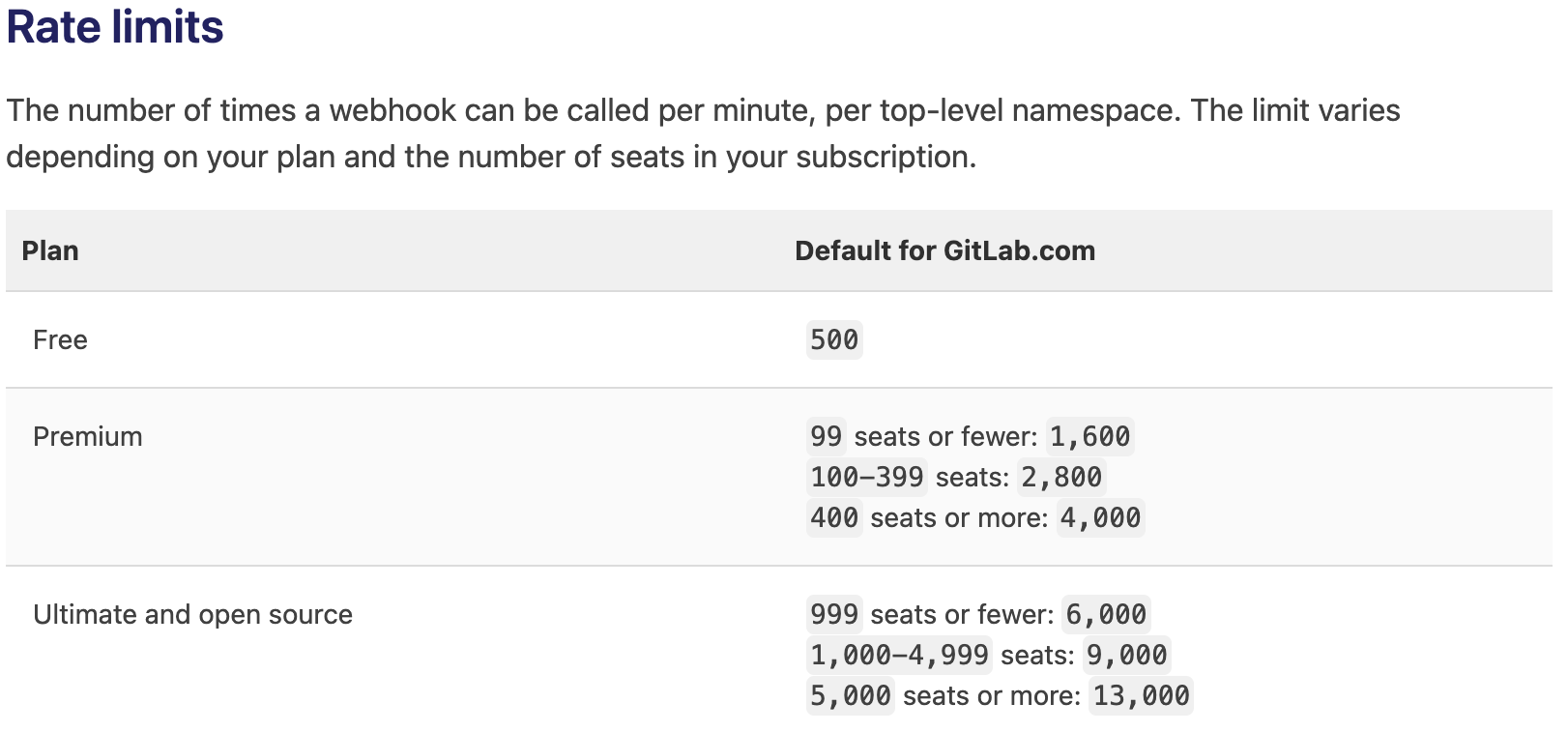Click the 13,000 limit value
This screenshot has width=1568, height=733.
tap(1142, 695)
